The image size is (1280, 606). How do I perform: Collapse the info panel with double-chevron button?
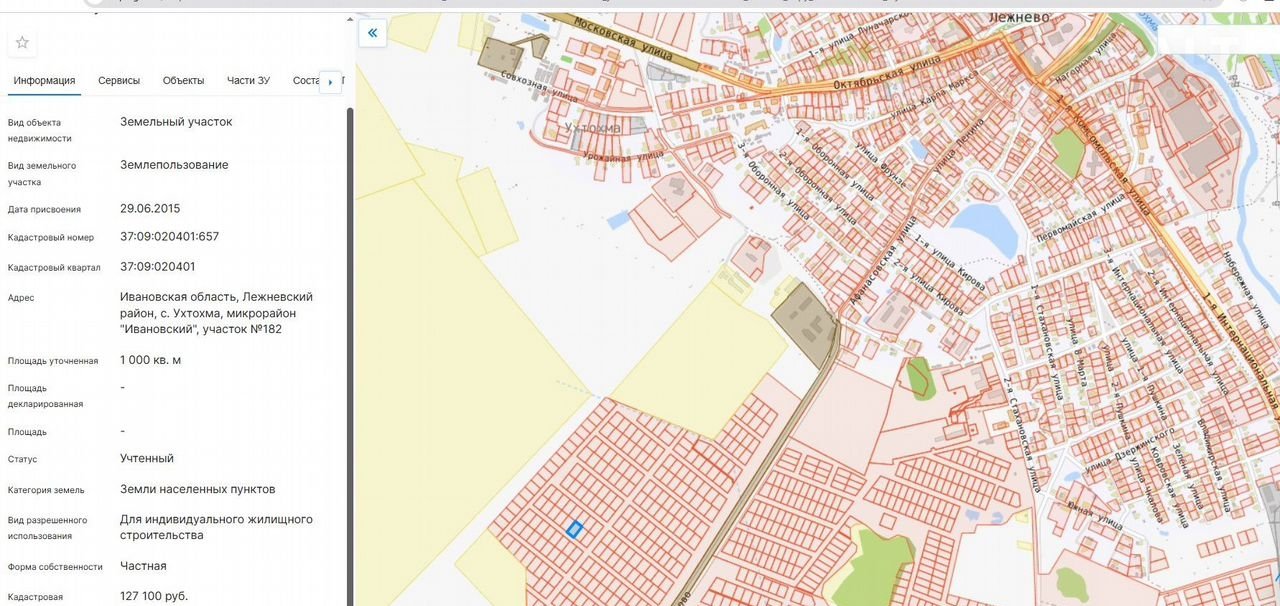(x=372, y=33)
